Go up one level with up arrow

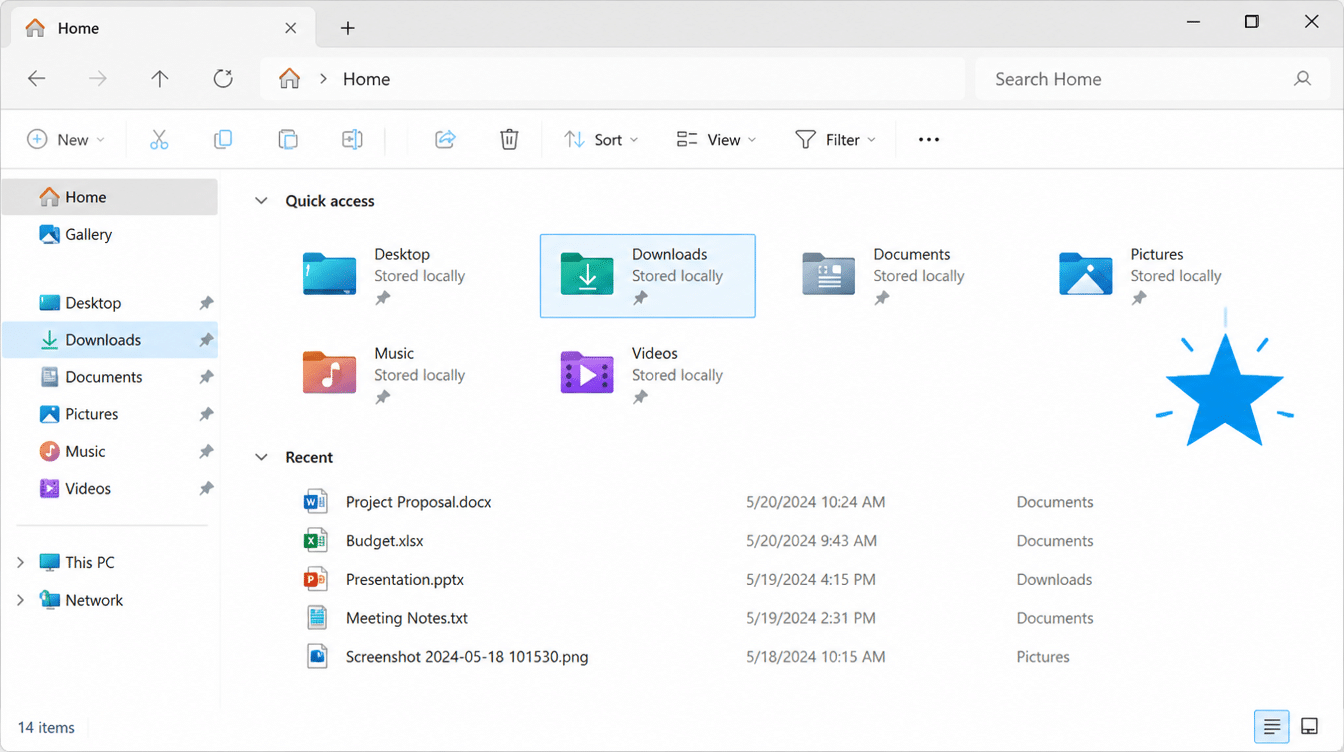pos(160,79)
